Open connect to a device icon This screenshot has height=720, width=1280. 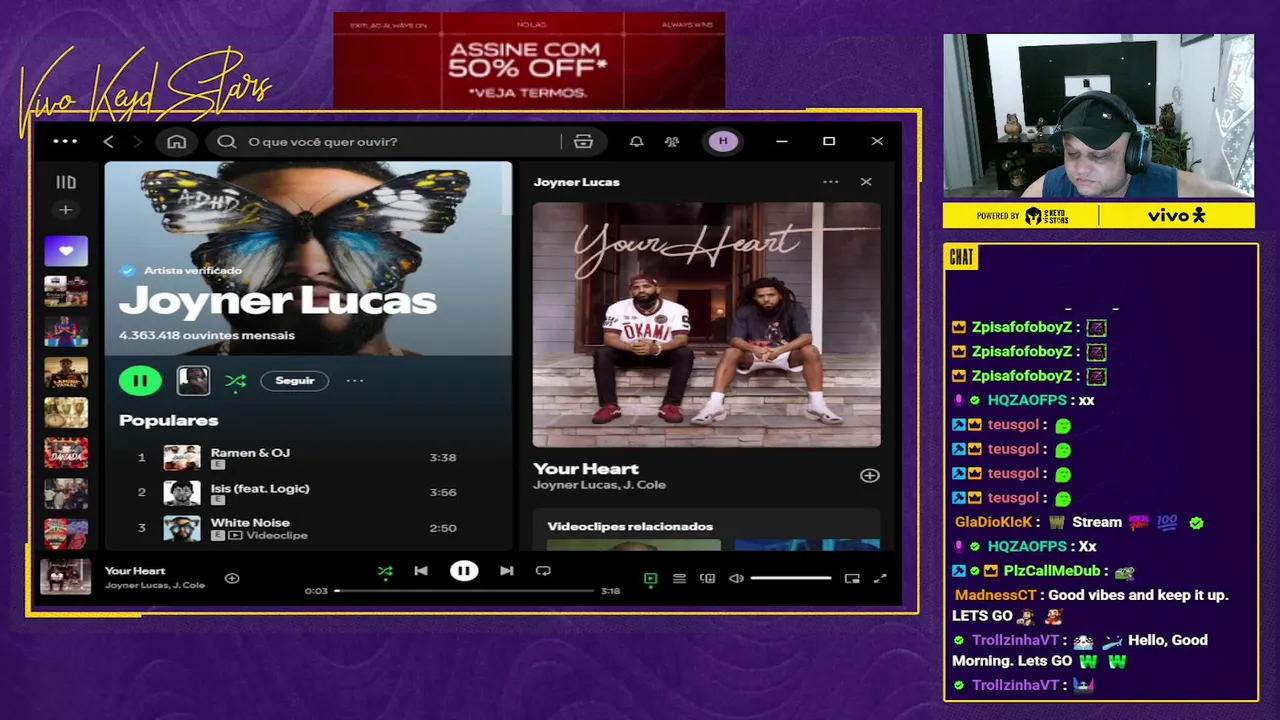[x=707, y=578]
